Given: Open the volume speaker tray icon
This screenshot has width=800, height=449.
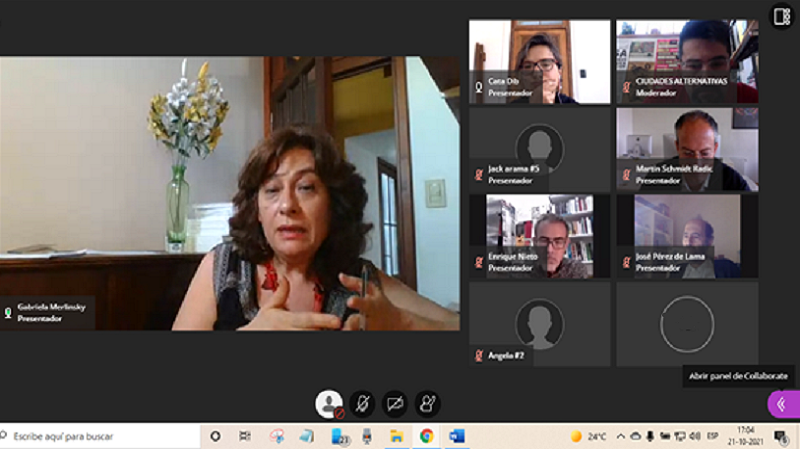Looking at the screenshot, I should 695,437.
